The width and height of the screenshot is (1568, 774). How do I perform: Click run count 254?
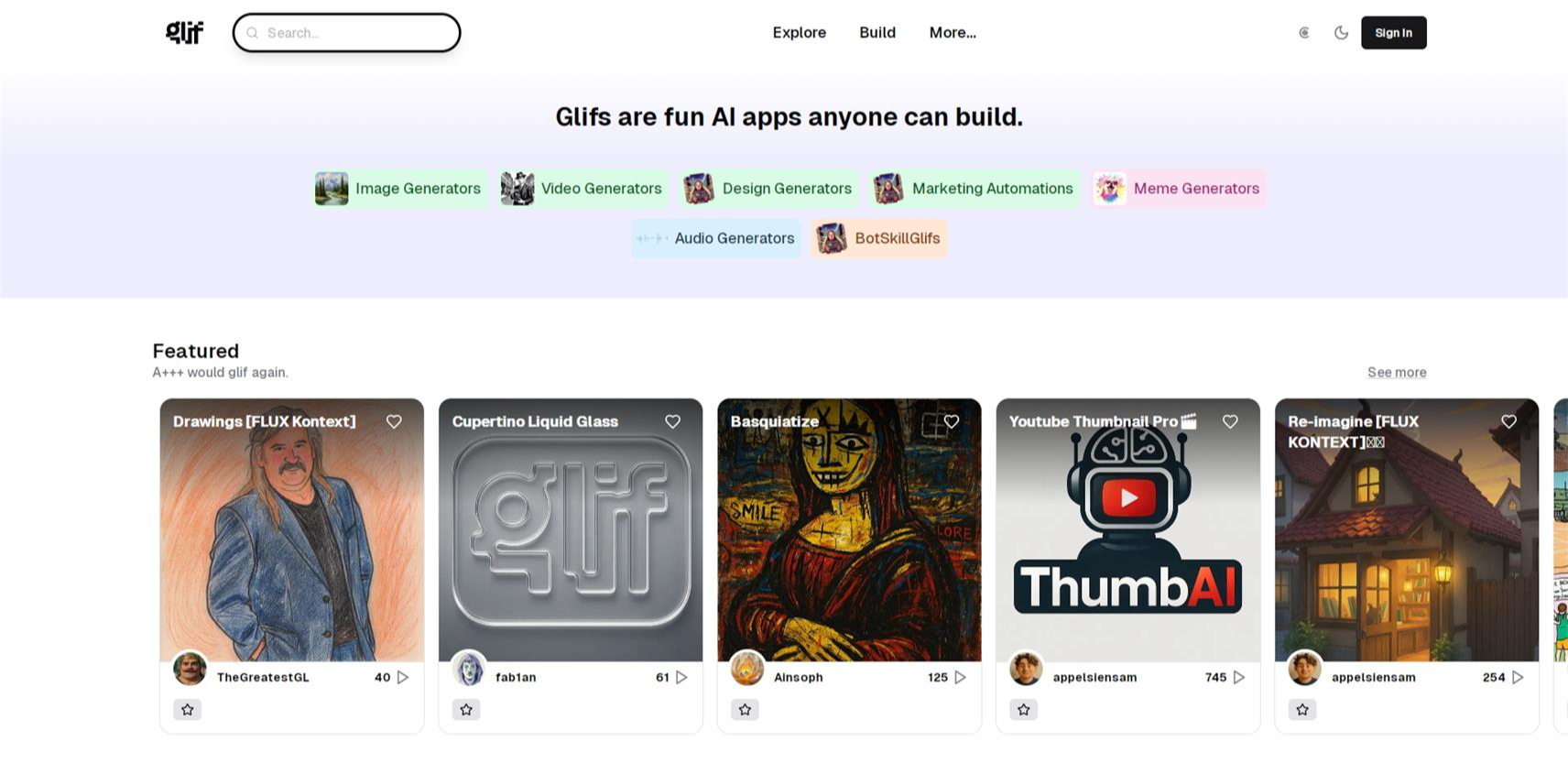pos(1494,678)
